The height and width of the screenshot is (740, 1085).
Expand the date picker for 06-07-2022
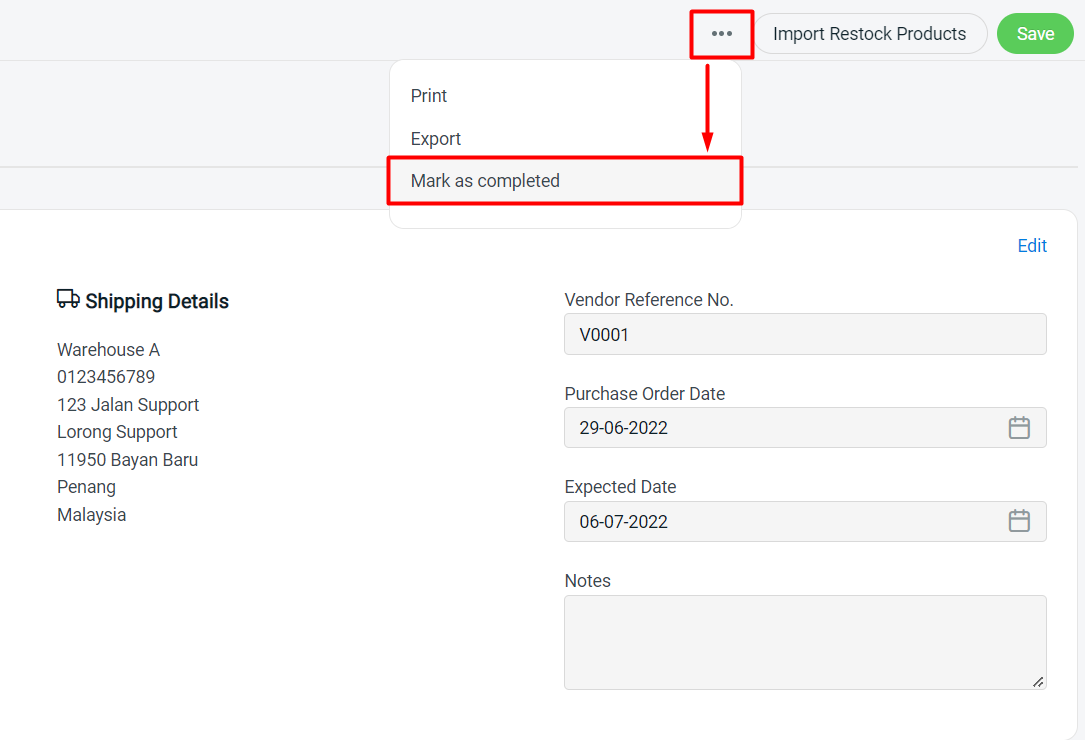pos(1019,521)
